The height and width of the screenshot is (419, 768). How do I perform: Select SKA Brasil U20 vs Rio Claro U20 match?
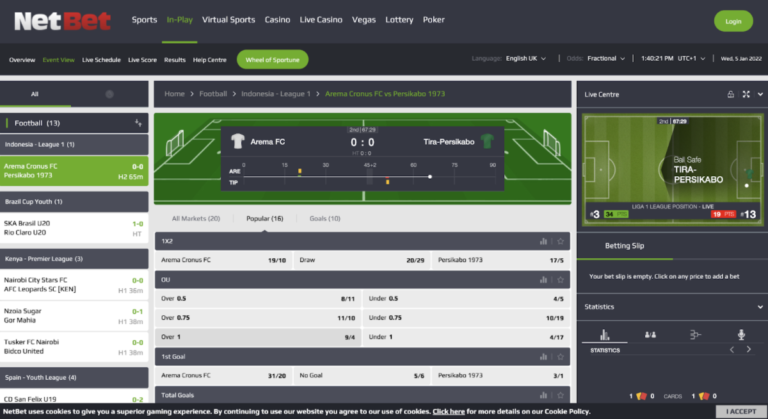74,228
